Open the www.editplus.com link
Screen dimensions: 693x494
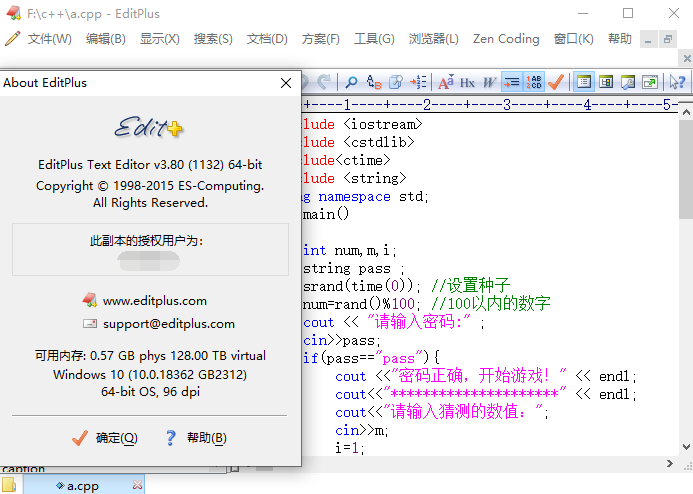coord(155,301)
